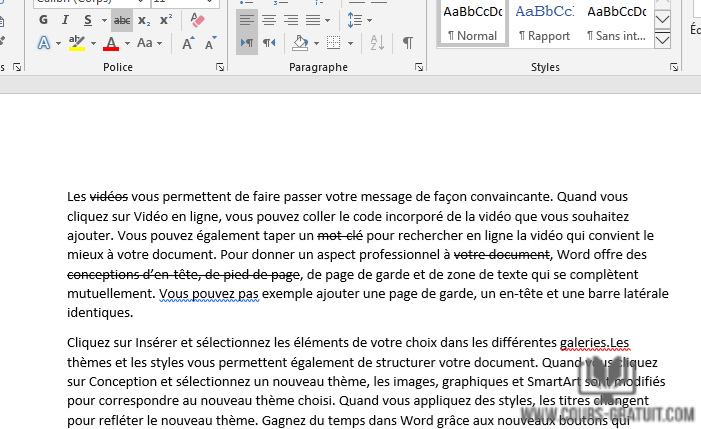Toggle strikethrough (abc) formatting
This screenshot has width=701, height=429.
122,20
